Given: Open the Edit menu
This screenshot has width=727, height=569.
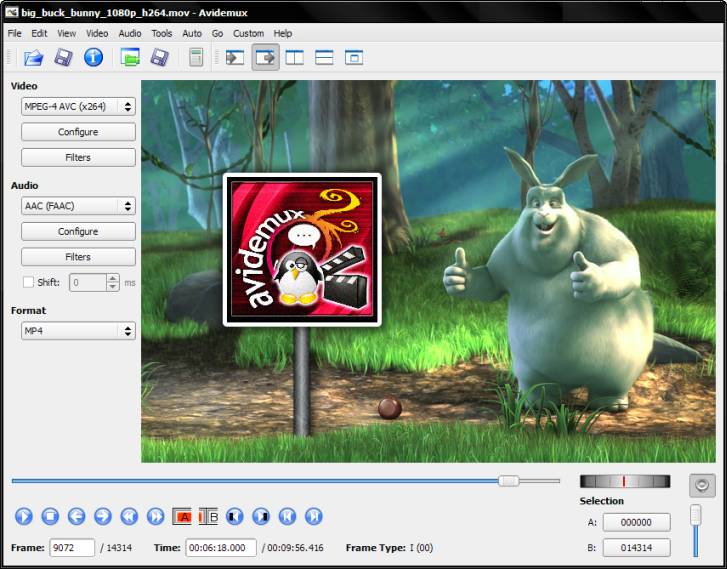Looking at the screenshot, I should (x=39, y=33).
